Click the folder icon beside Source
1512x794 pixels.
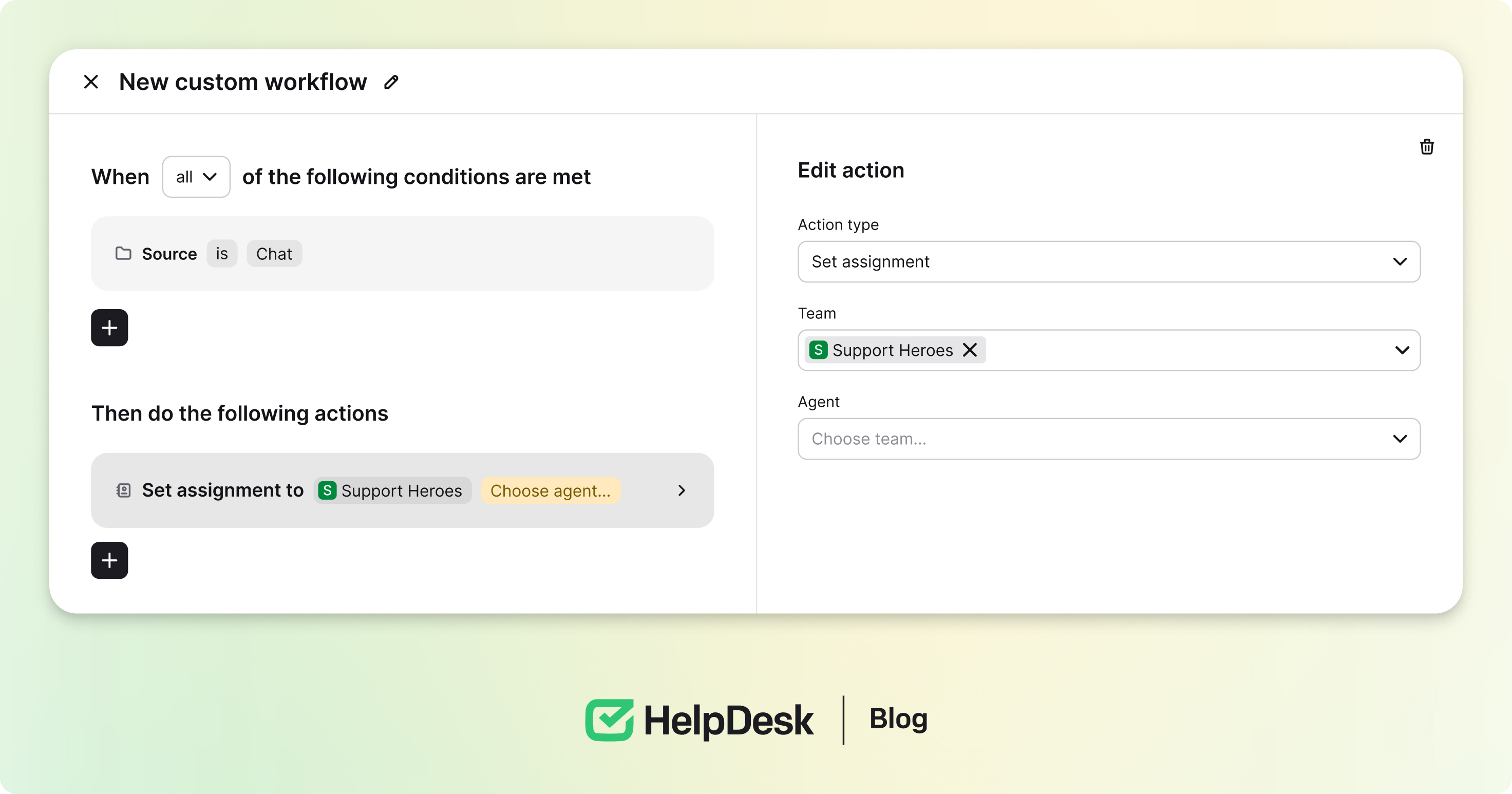[123, 254]
